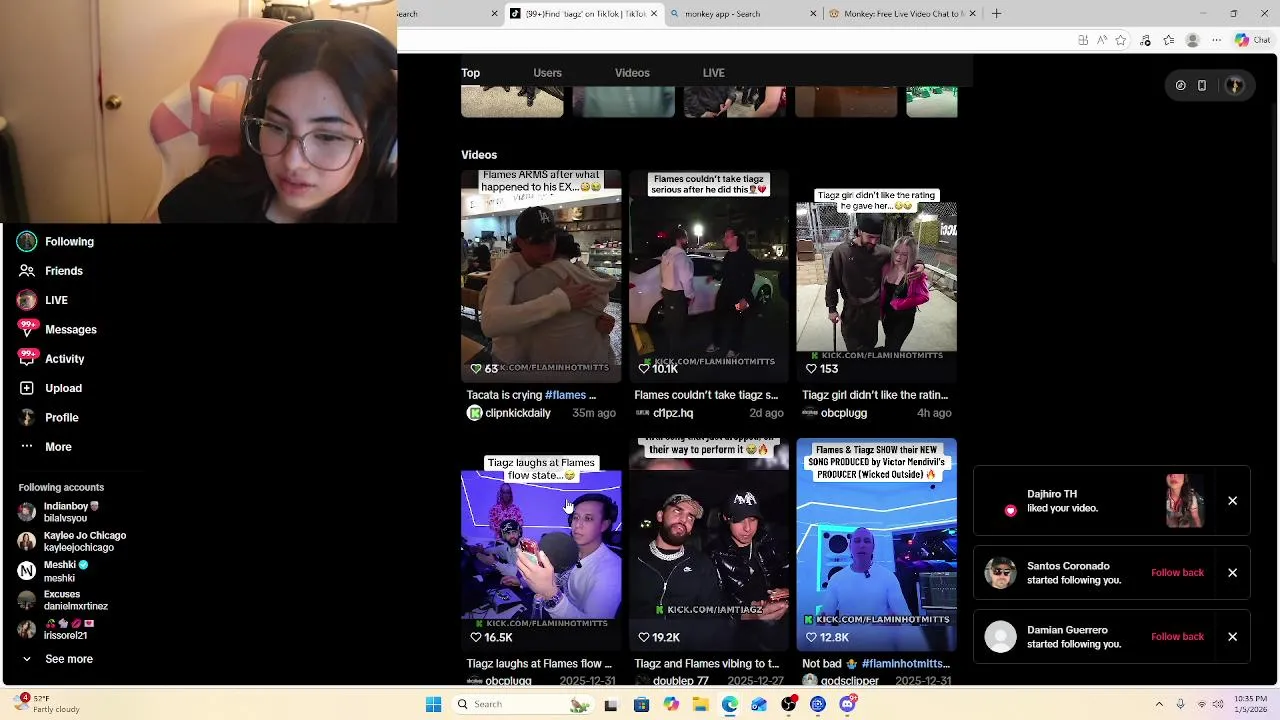Open the Upload page
Image resolution: width=1280 pixels, height=720 pixels.
50,388
